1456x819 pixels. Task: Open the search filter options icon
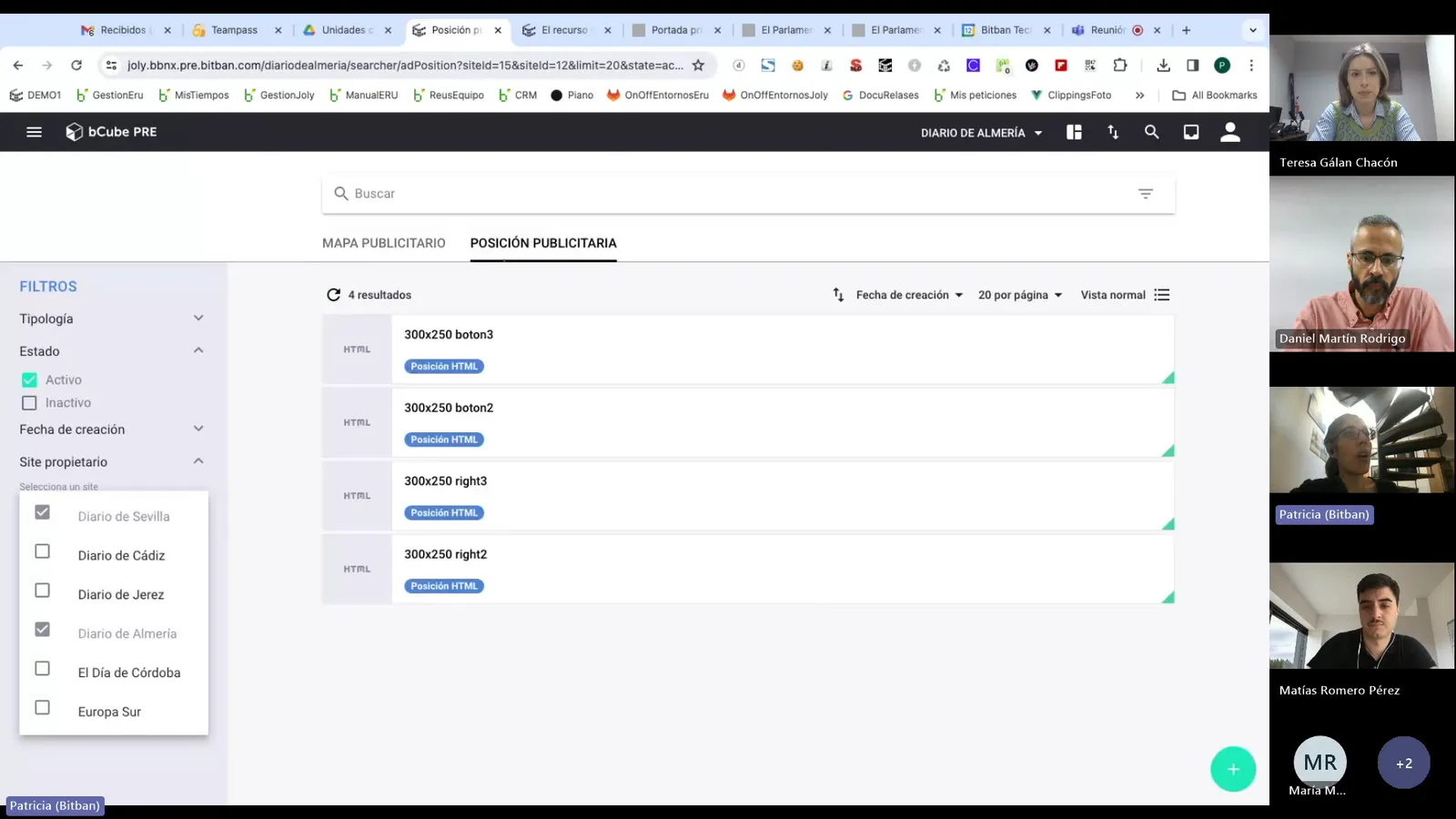coord(1145,194)
